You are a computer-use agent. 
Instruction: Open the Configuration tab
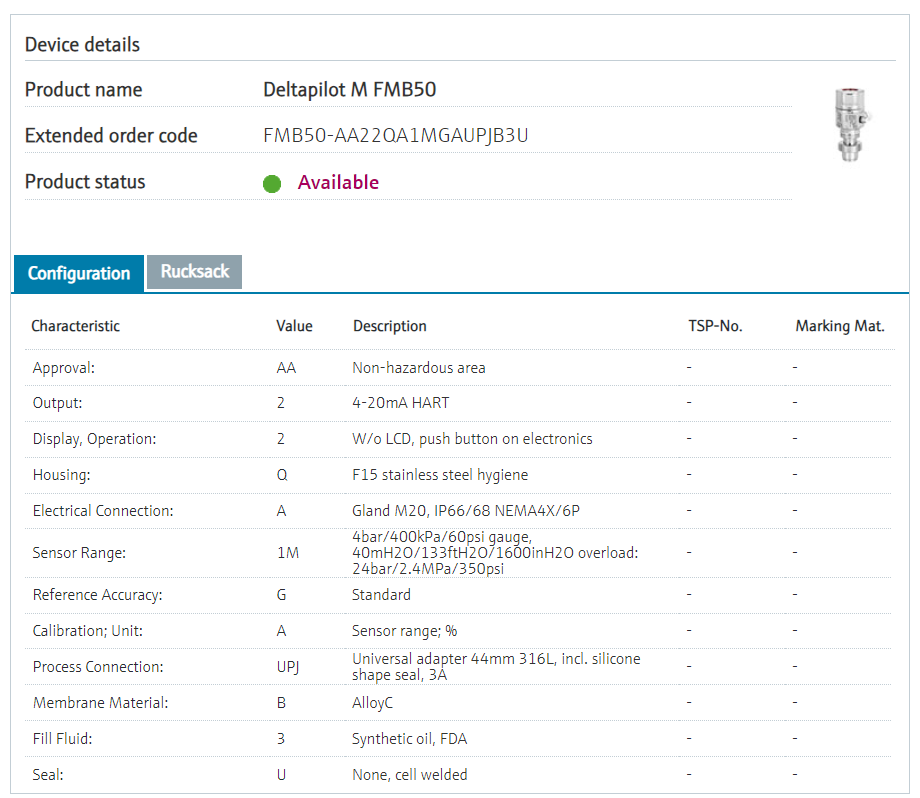[78, 273]
